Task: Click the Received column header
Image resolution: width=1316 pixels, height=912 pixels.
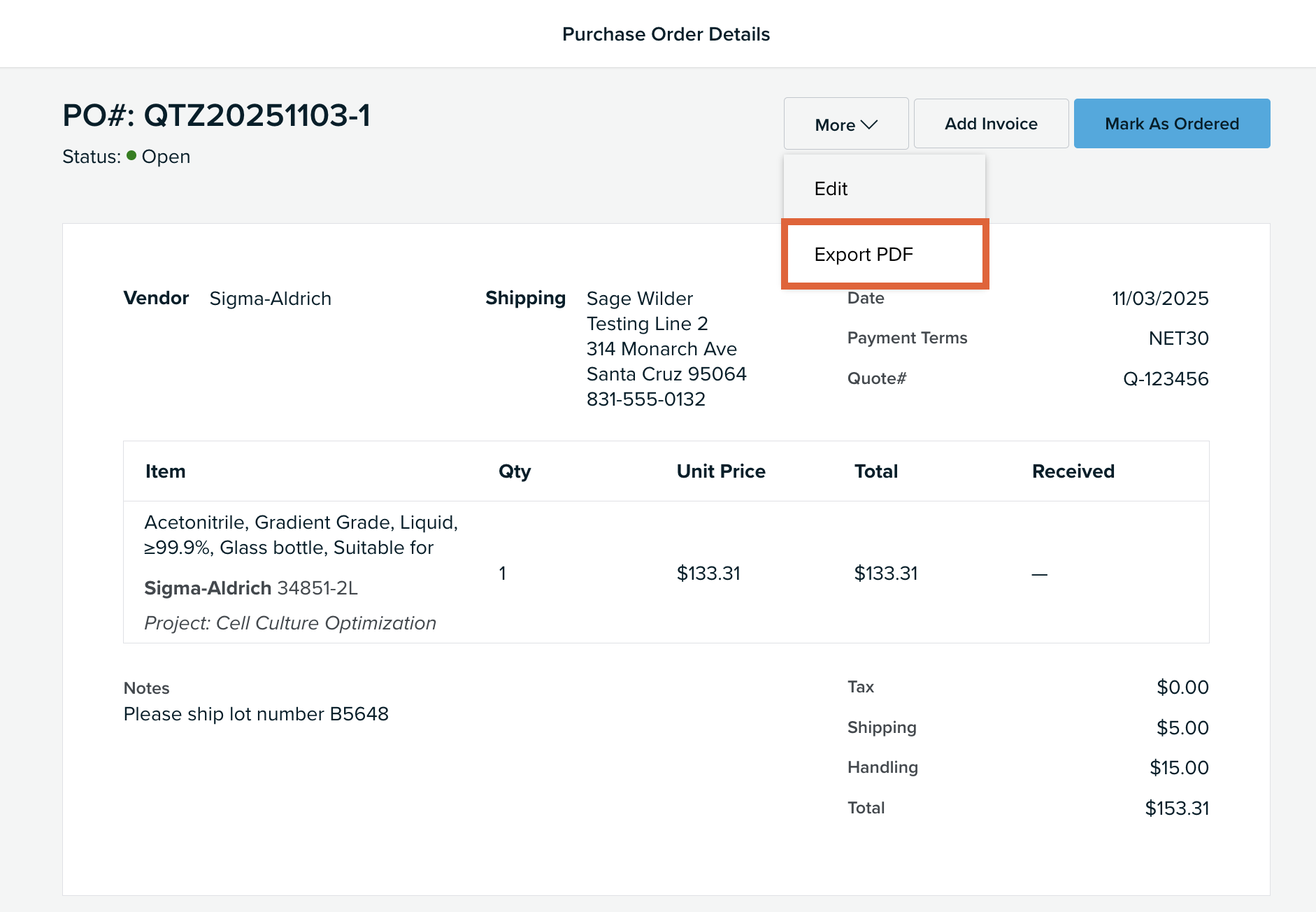Action: coord(1073,471)
